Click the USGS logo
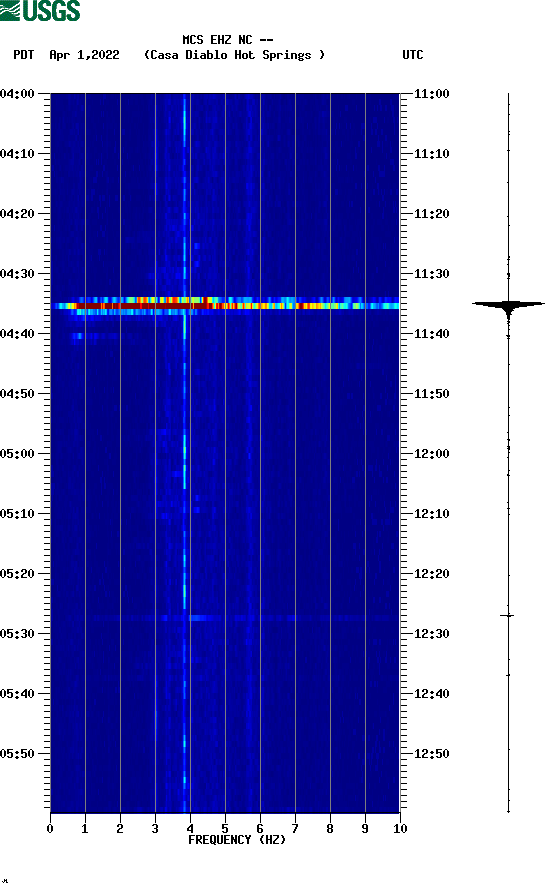552x892 pixels. [x=40, y=11]
